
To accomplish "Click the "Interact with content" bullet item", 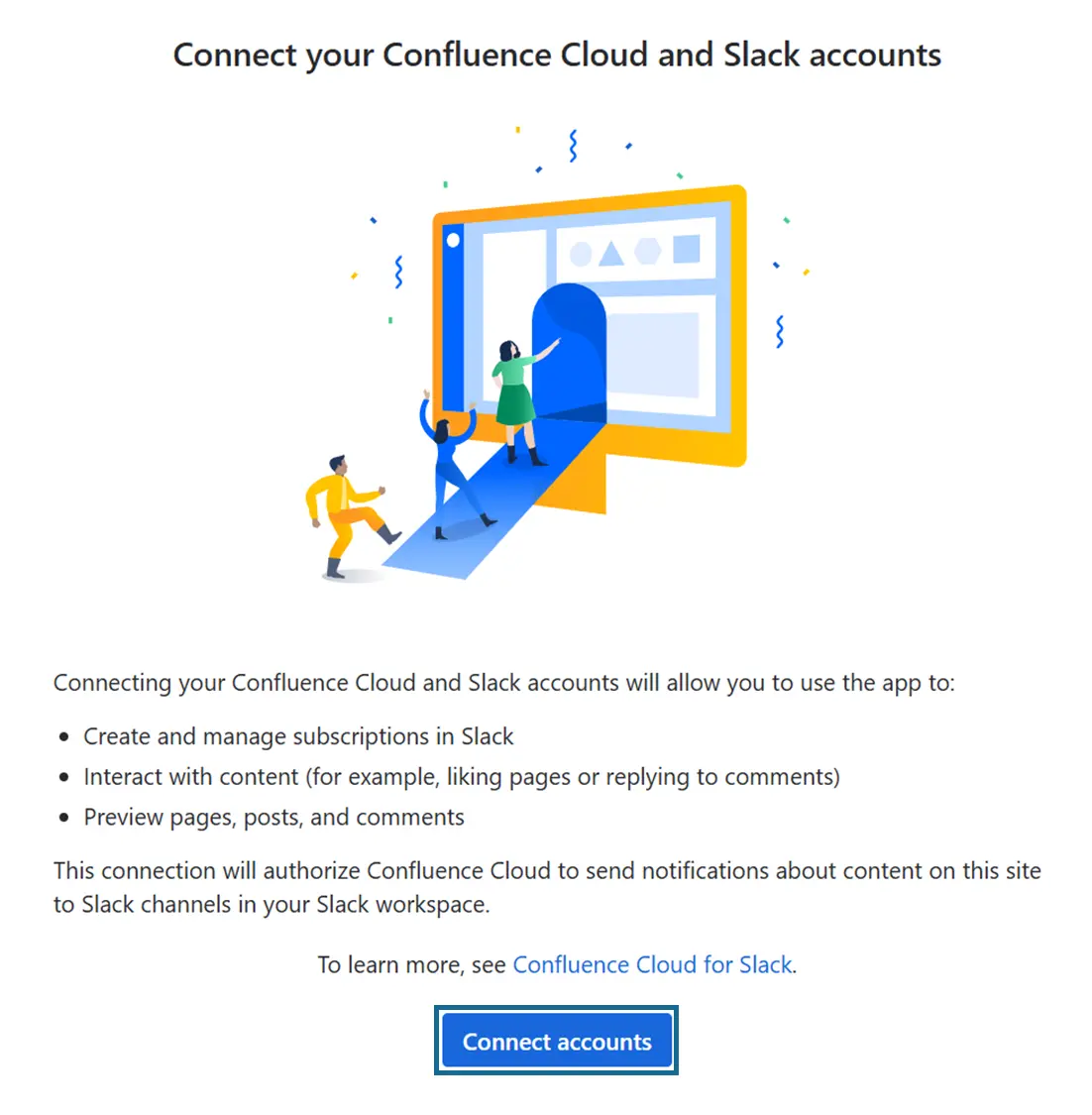I will pos(461,777).
